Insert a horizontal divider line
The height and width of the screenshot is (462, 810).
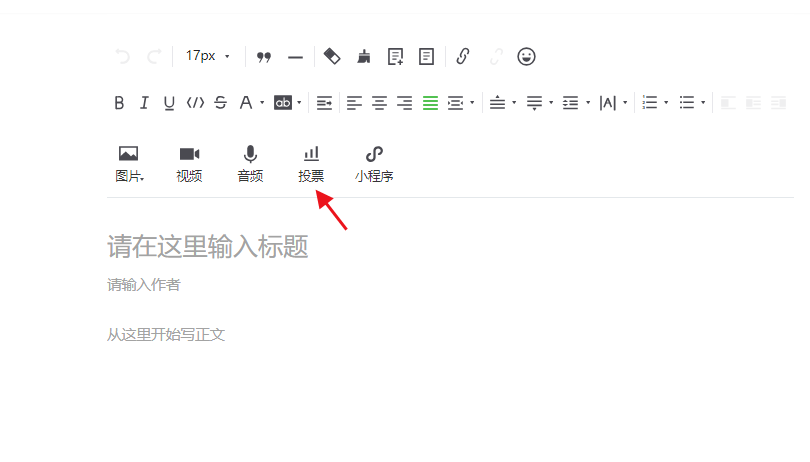pos(295,57)
